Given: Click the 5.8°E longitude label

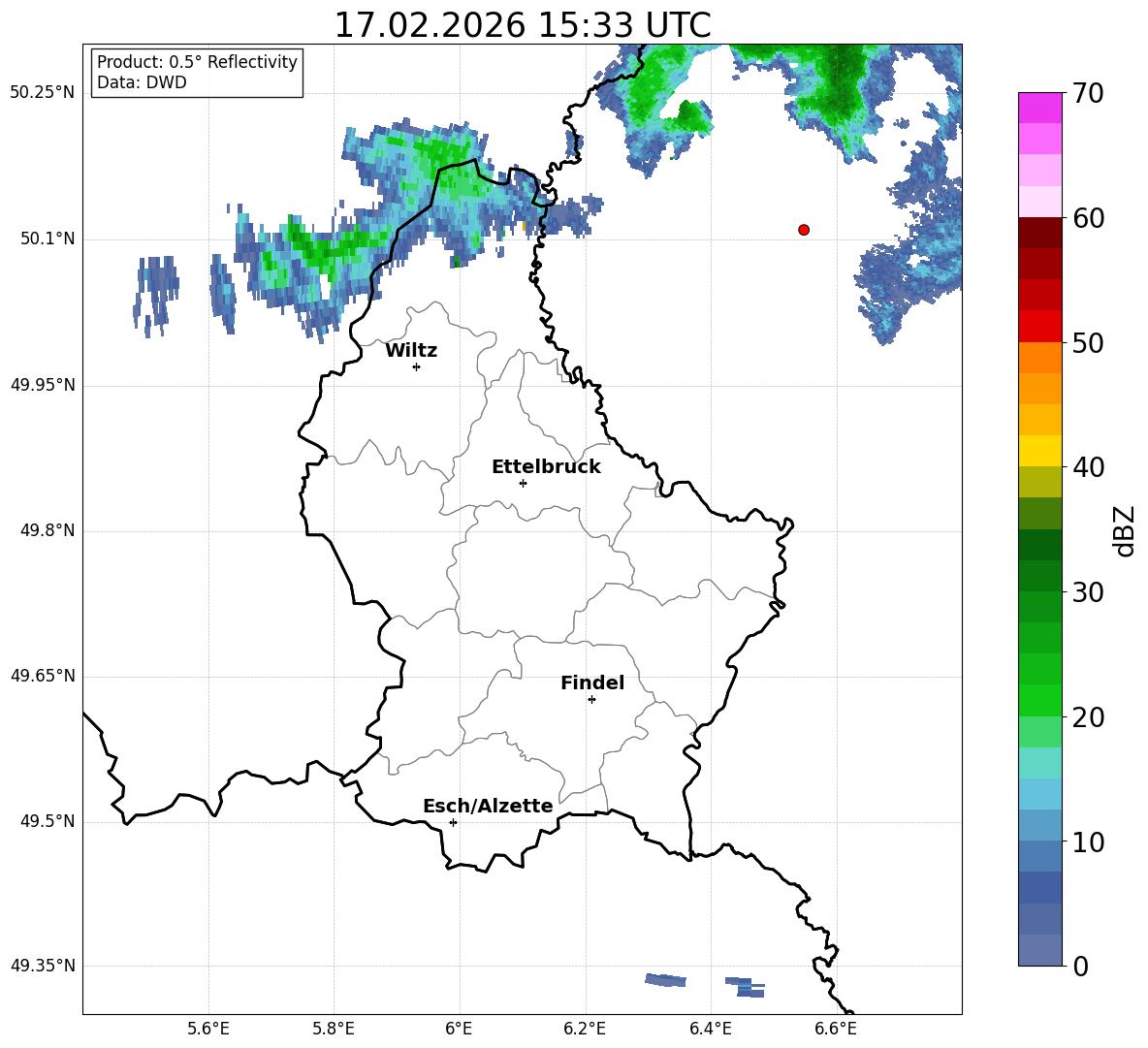Looking at the screenshot, I should pos(334,1029).
